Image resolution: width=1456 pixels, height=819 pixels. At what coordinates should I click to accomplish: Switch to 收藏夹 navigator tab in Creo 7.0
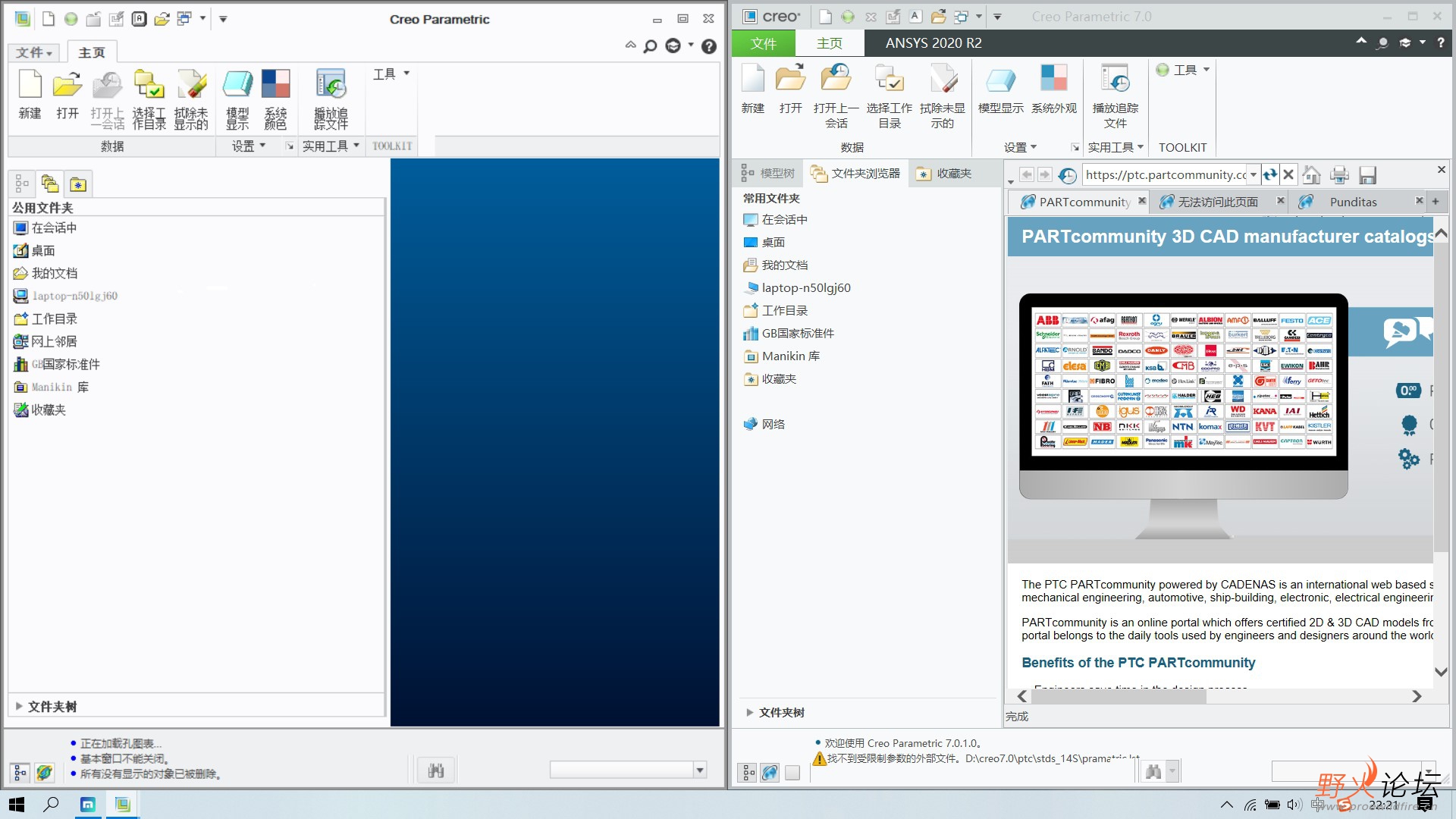coord(944,174)
